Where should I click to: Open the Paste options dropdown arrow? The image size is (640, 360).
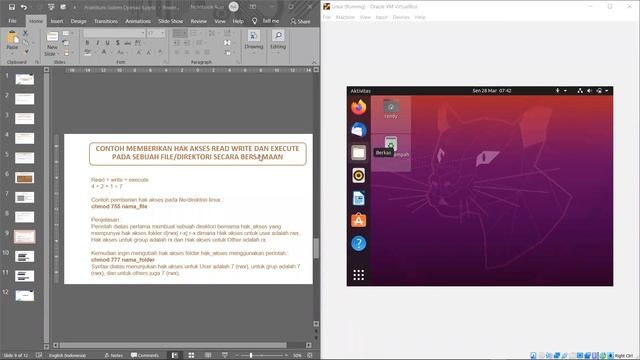12,53
